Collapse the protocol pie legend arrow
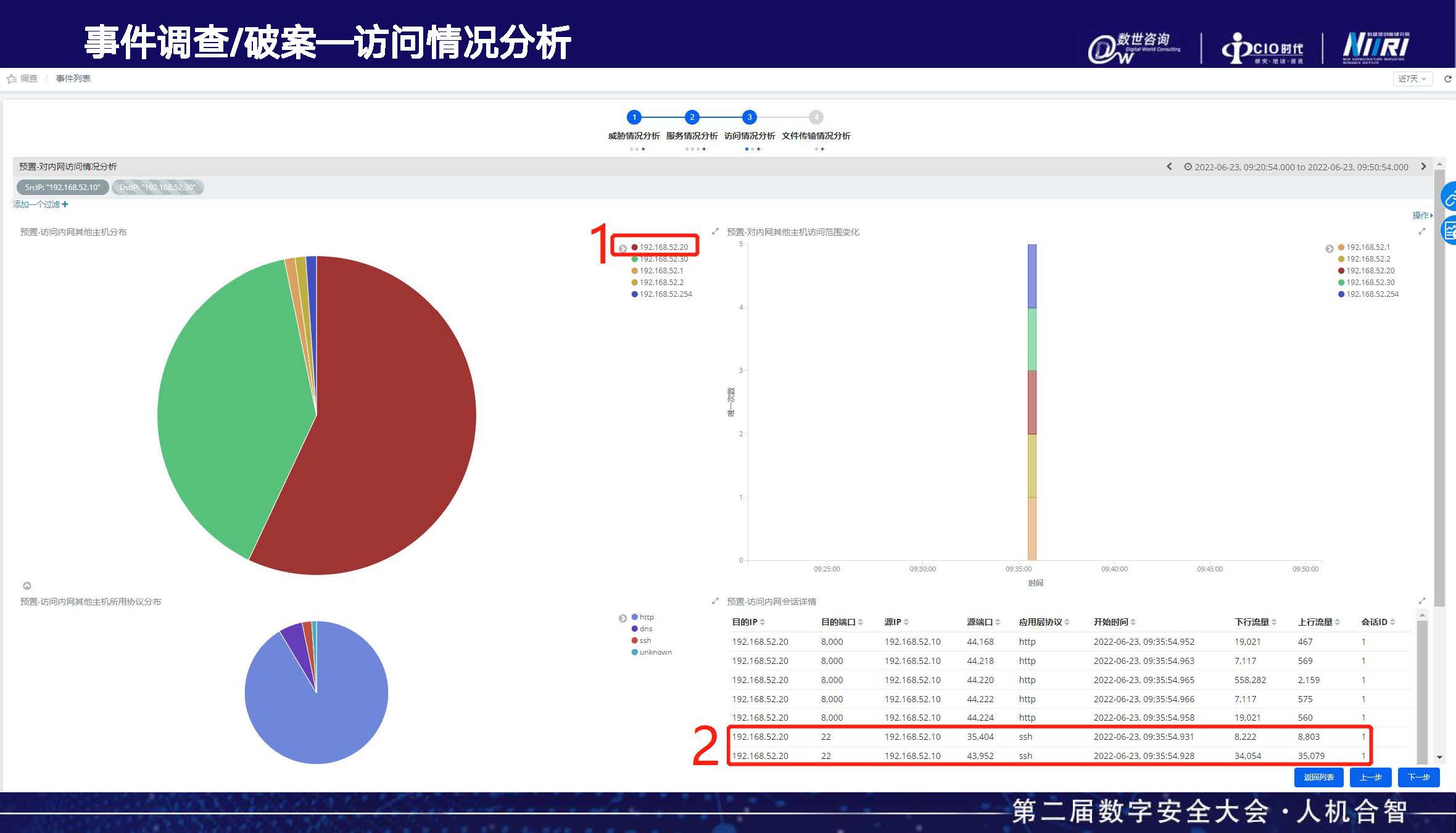Image resolution: width=1456 pixels, height=833 pixels. pos(623,618)
